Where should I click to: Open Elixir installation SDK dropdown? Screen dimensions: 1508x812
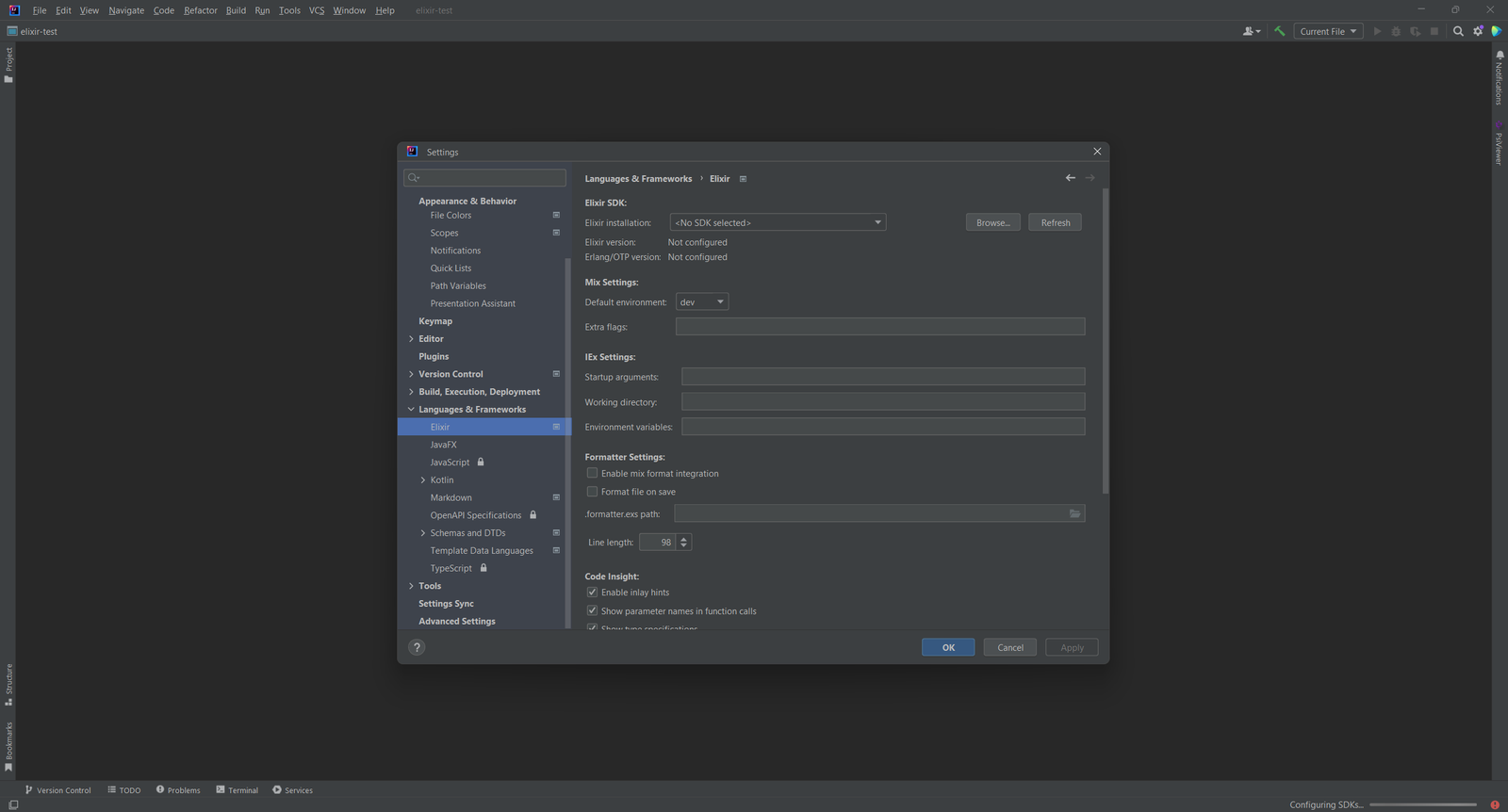point(778,222)
